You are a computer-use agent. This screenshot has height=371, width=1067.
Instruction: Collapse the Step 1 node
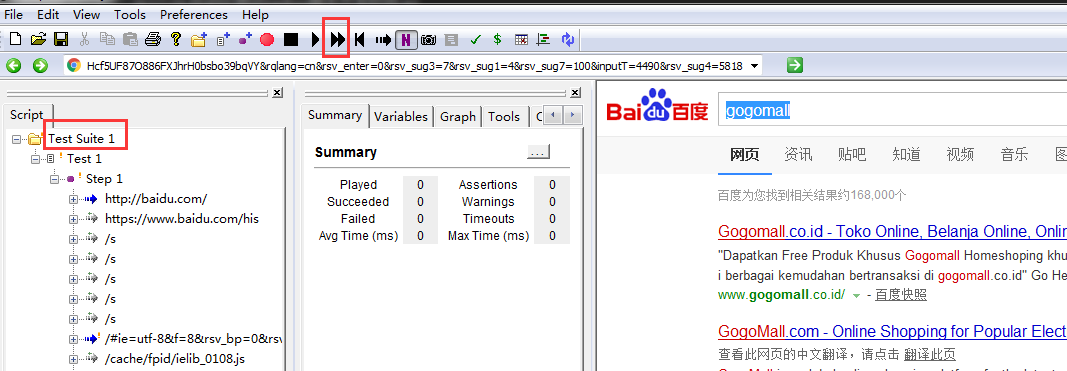(54, 179)
